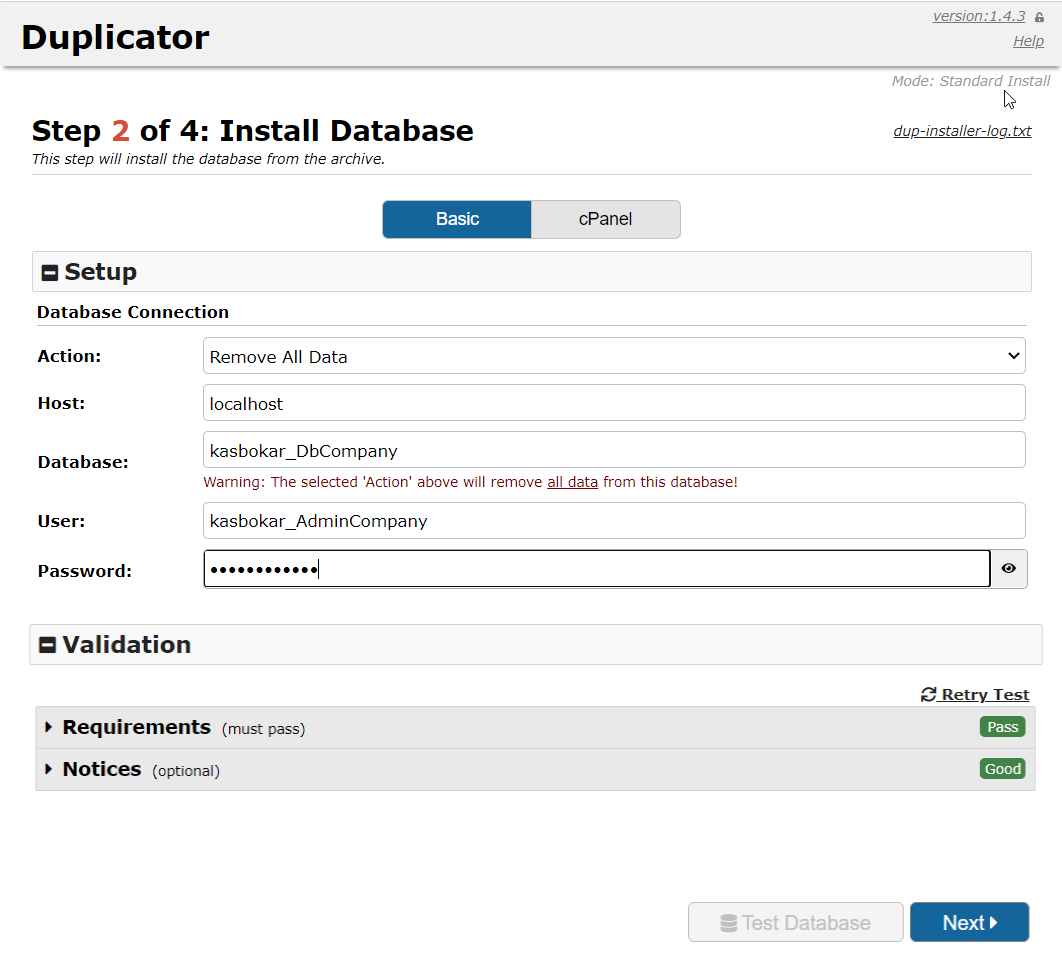Toggle password visibility eye icon
The width and height of the screenshot is (1062, 956).
coord(1008,568)
